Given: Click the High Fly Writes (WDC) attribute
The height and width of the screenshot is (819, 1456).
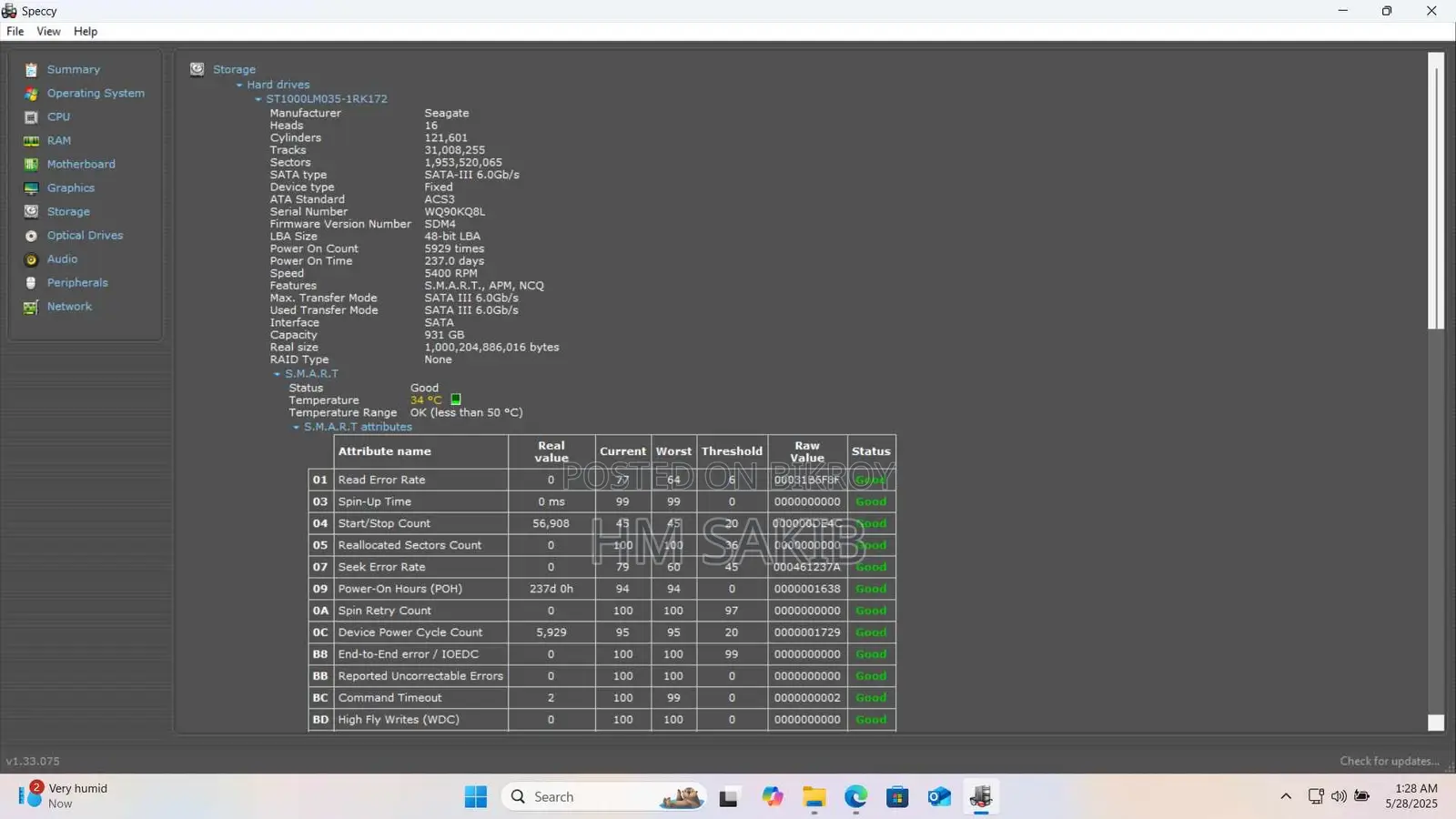Looking at the screenshot, I should (x=399, y=720).
